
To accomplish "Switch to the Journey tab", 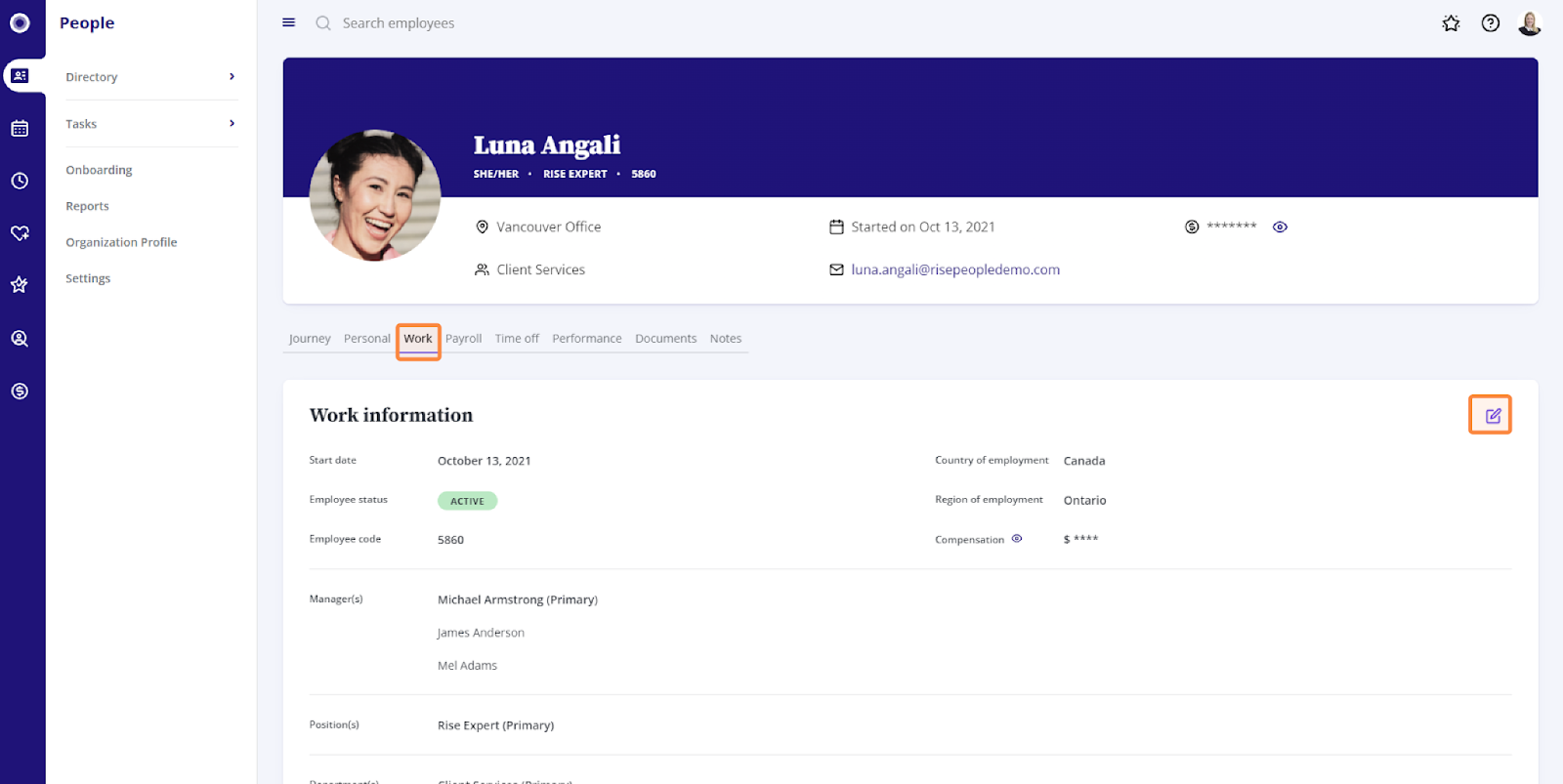I will coord(310,339).
